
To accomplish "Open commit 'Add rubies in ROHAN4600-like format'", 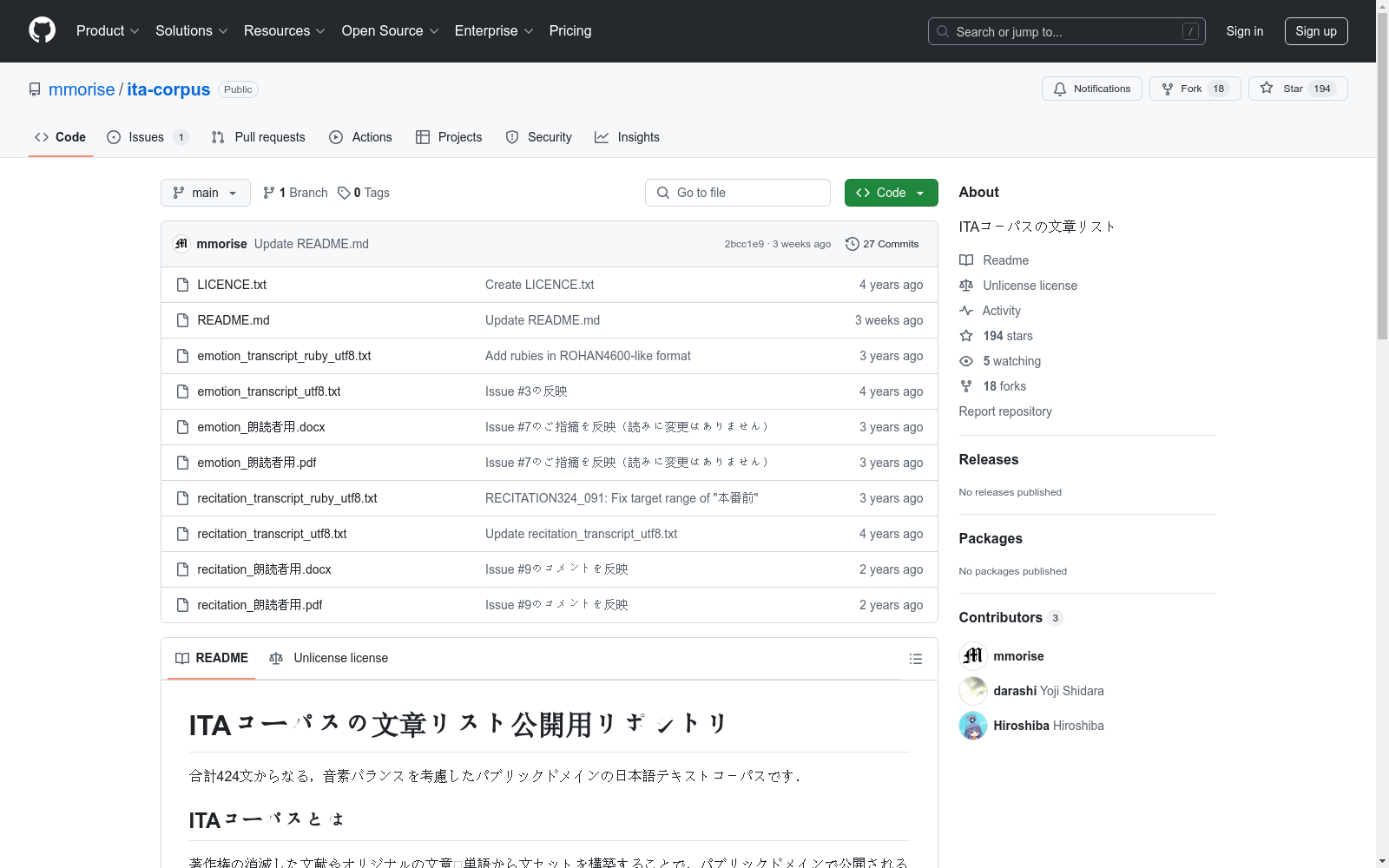I will tap(588, 356).
